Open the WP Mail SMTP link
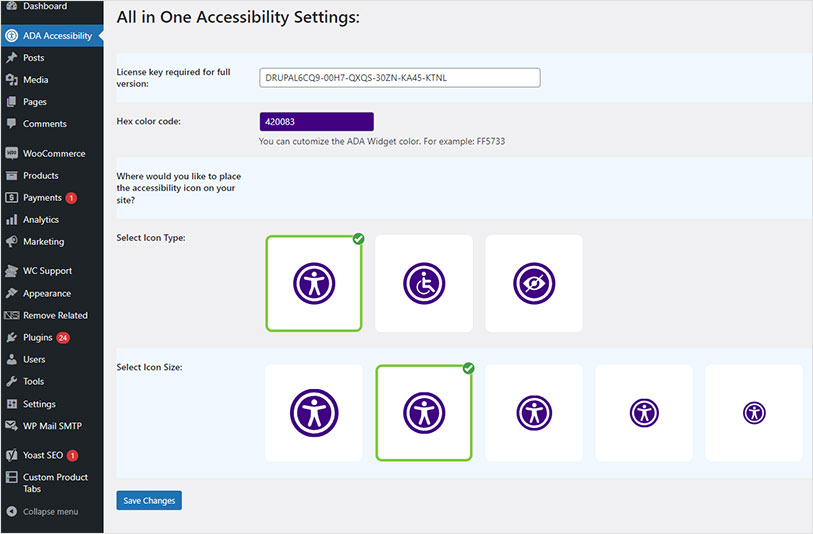 (x=52, y=426)
